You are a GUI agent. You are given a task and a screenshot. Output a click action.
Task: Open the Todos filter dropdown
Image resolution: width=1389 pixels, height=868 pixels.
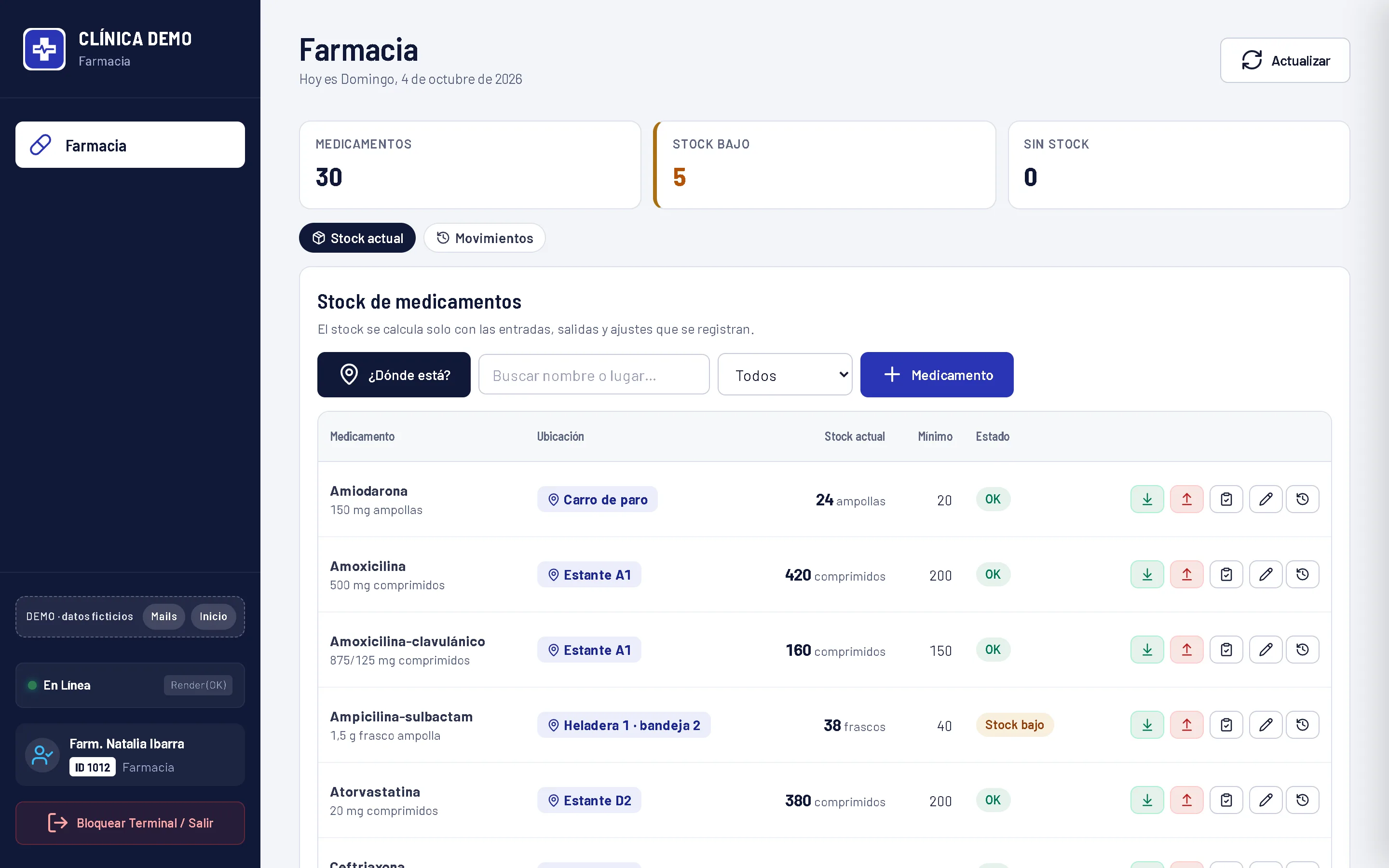[785, 375]
